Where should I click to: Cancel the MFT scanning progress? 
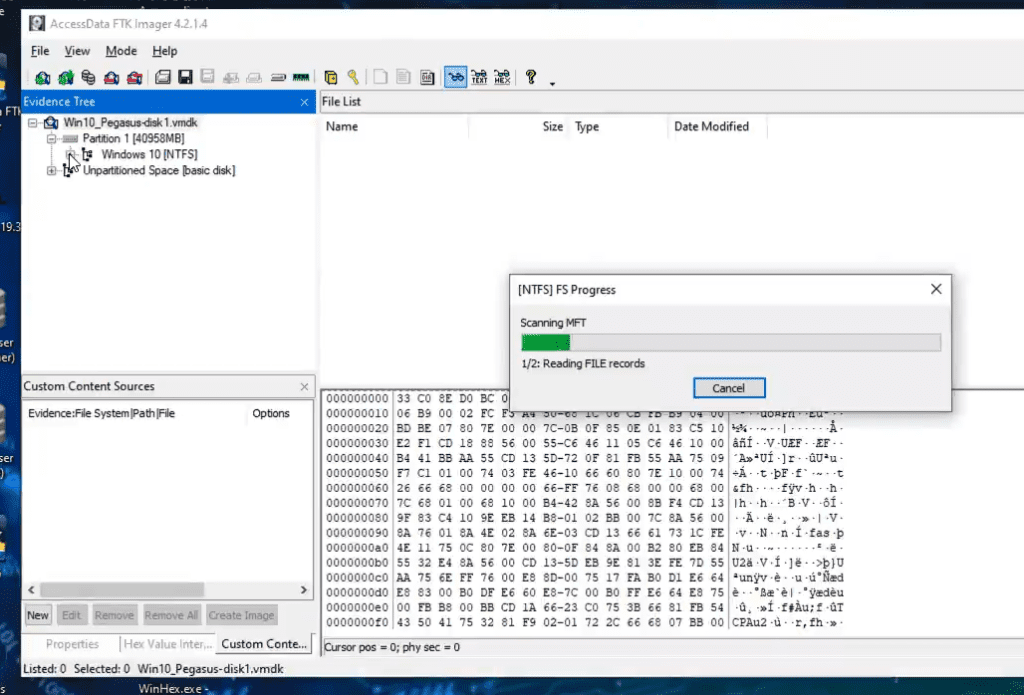click(729, 388)
